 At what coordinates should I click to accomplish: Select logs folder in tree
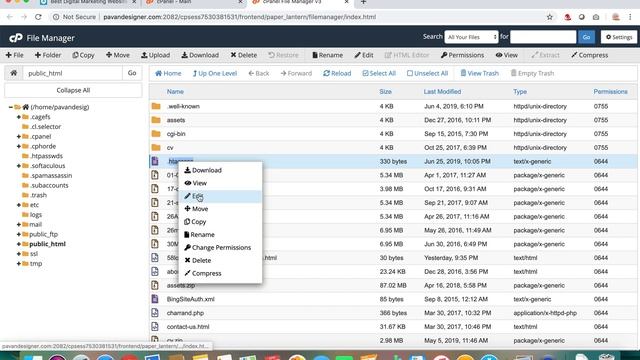pos(36,215)
